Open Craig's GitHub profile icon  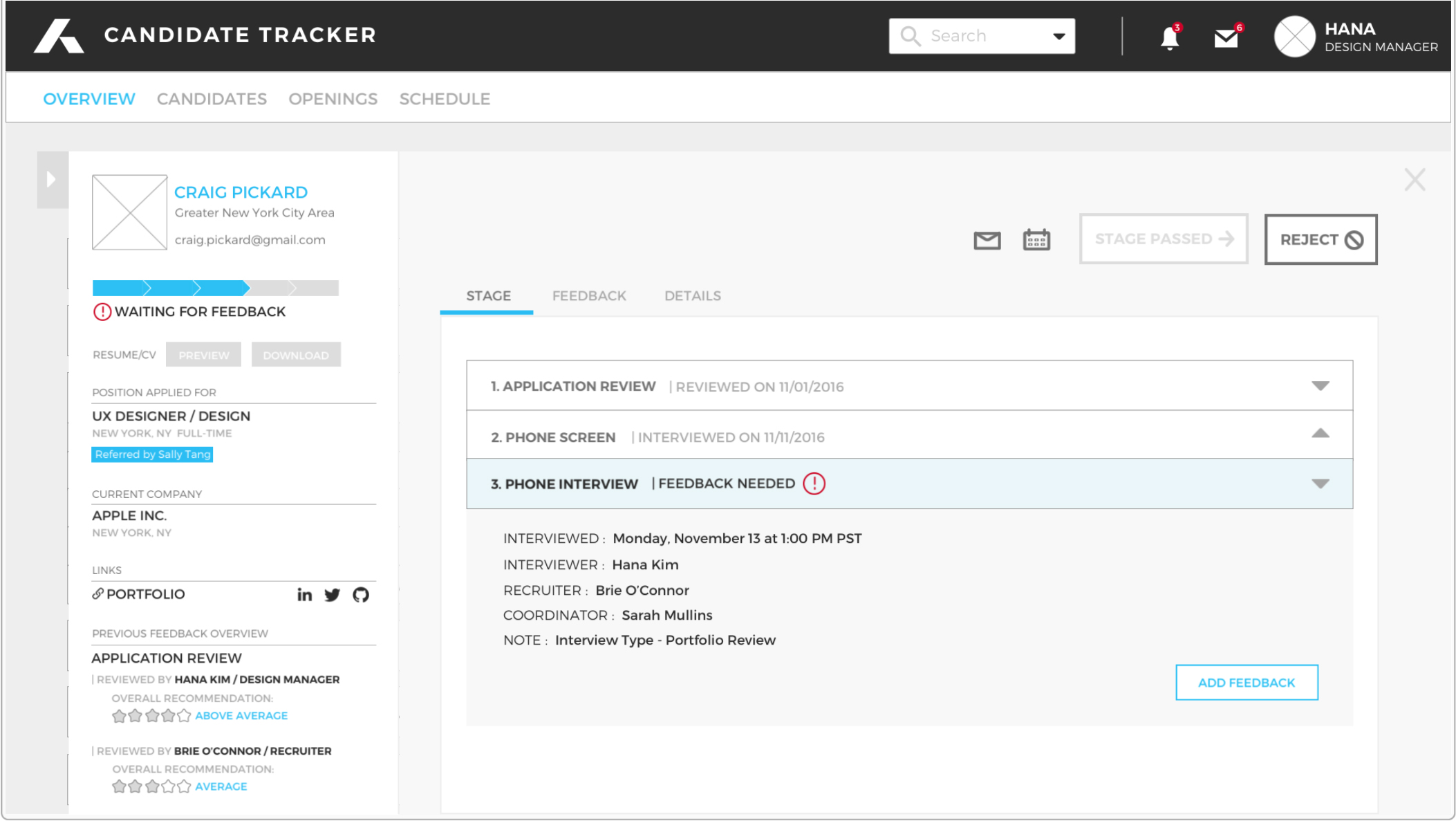[x=360, y=595]
